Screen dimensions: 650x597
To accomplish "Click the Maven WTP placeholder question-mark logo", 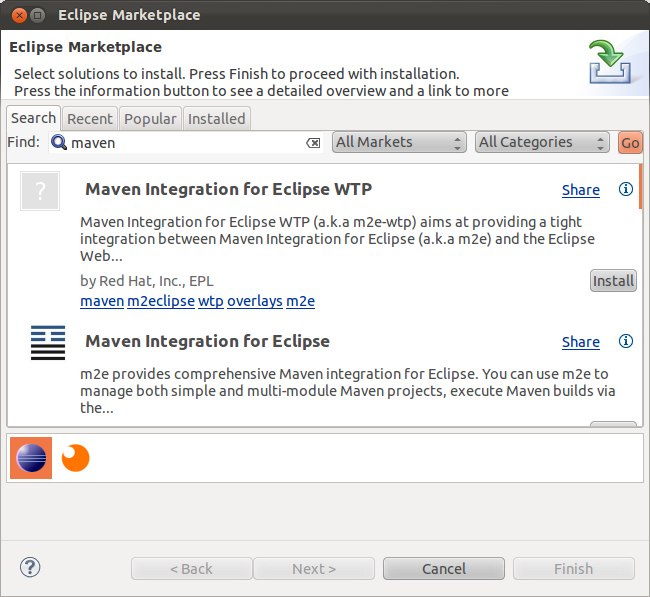I will (x=40, y=191).
